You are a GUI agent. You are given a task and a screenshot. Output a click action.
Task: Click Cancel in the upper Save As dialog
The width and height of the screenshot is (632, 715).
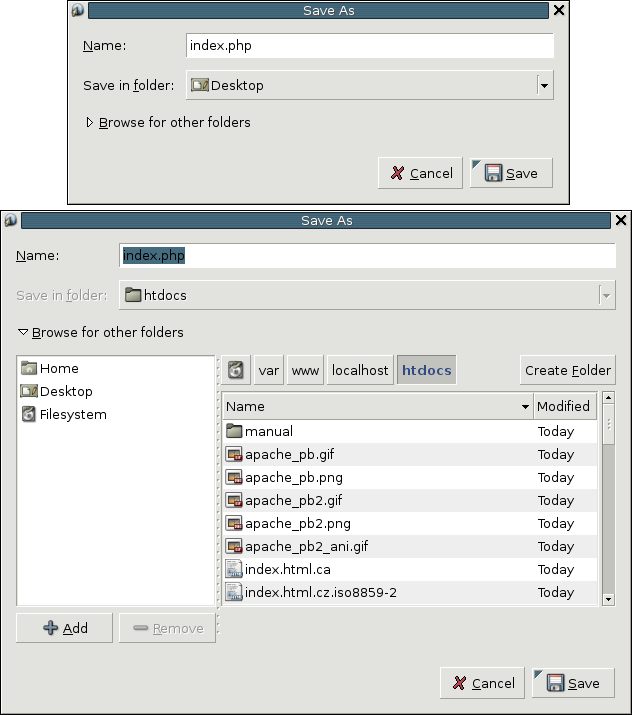[420, 173]
